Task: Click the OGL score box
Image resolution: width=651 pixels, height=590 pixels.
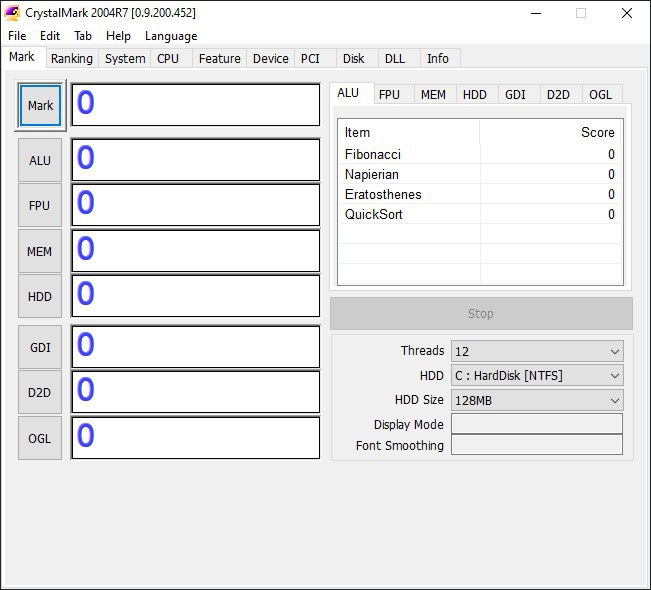Action: click(196, 438)
